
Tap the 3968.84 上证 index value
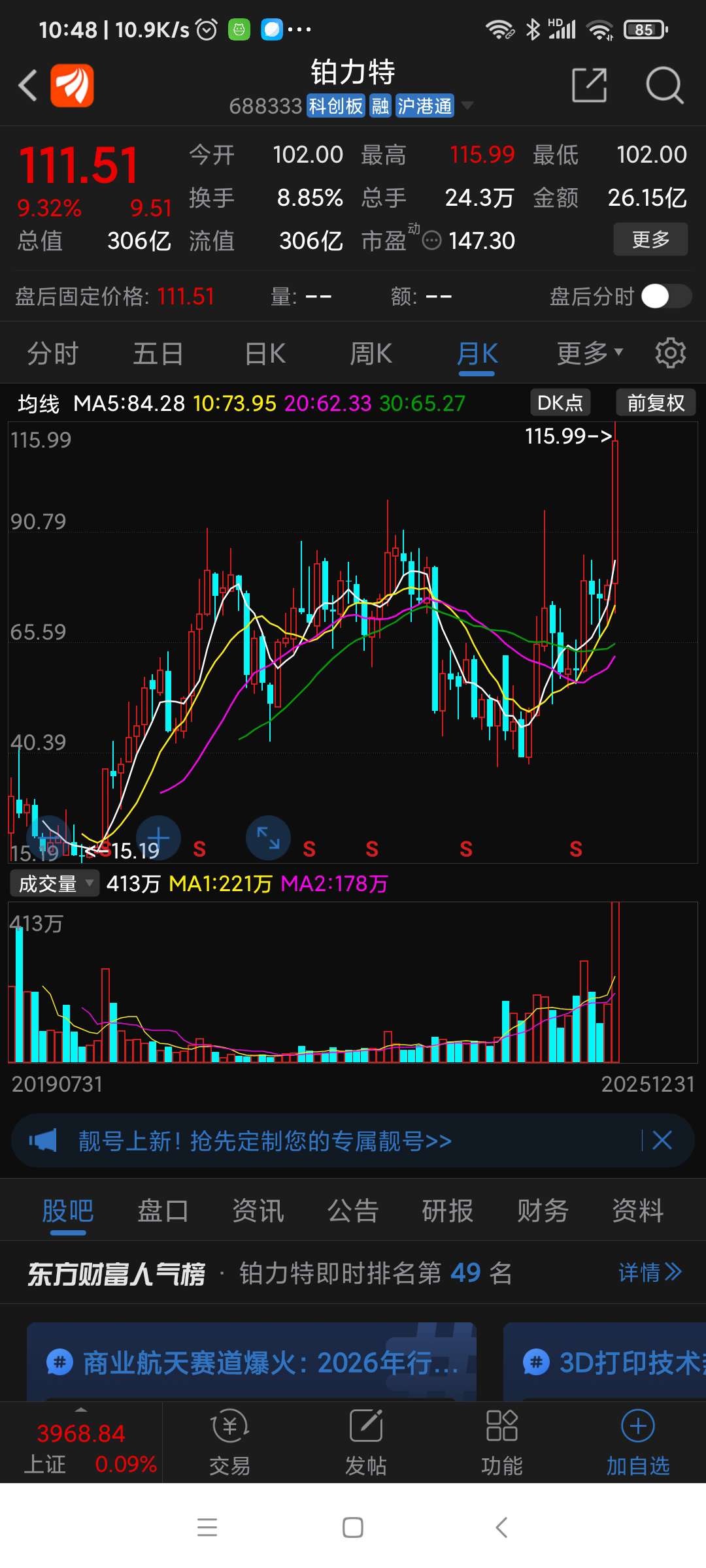coord(81,1434)
